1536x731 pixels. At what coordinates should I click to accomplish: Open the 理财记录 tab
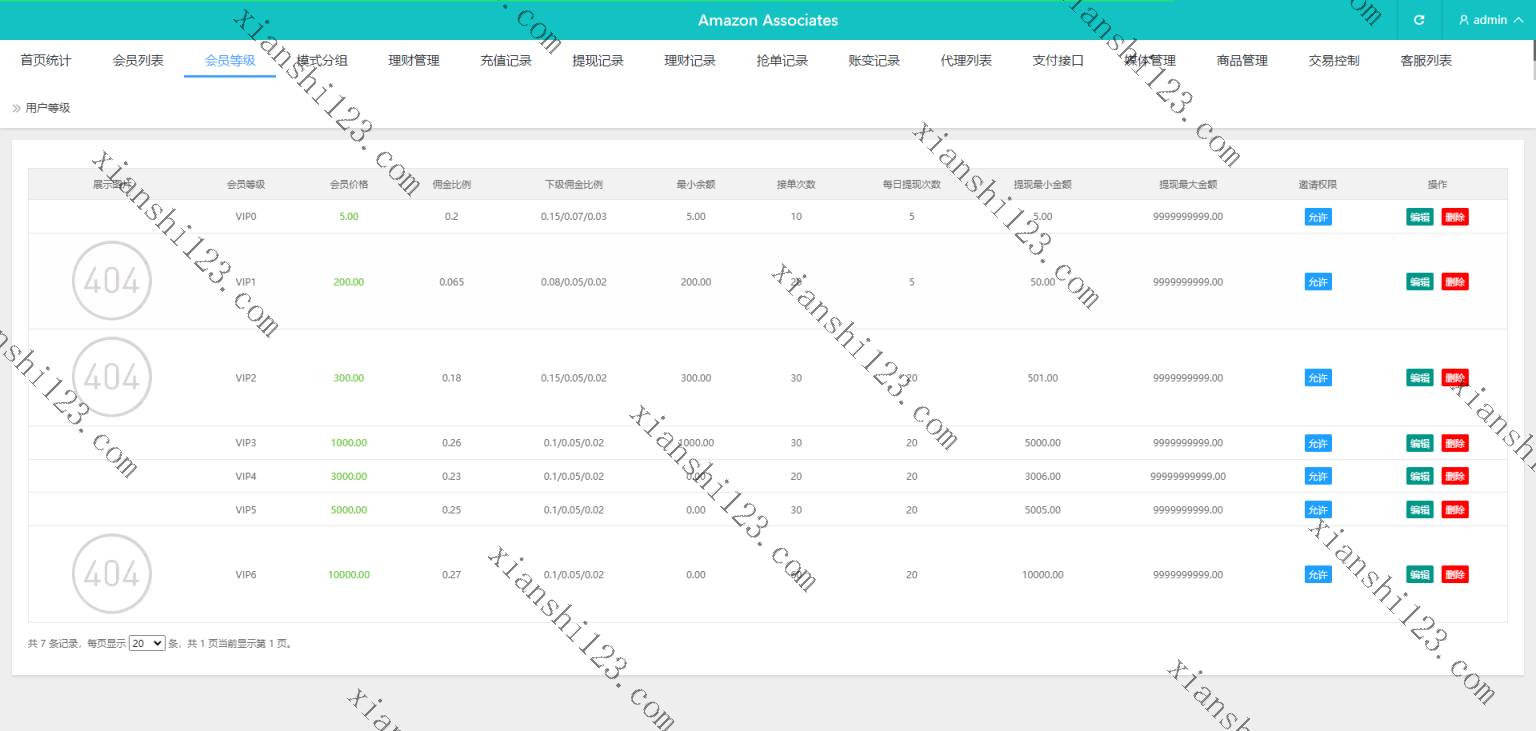[690, 61]
